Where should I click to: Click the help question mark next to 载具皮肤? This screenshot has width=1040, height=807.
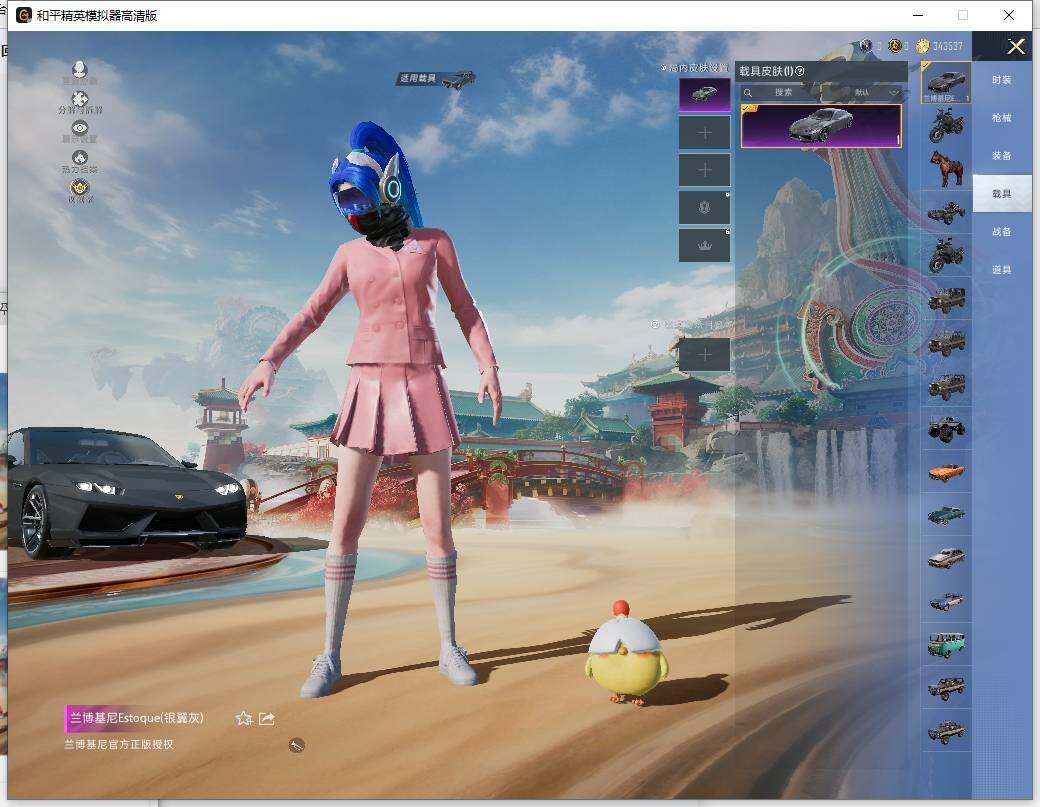800,71
